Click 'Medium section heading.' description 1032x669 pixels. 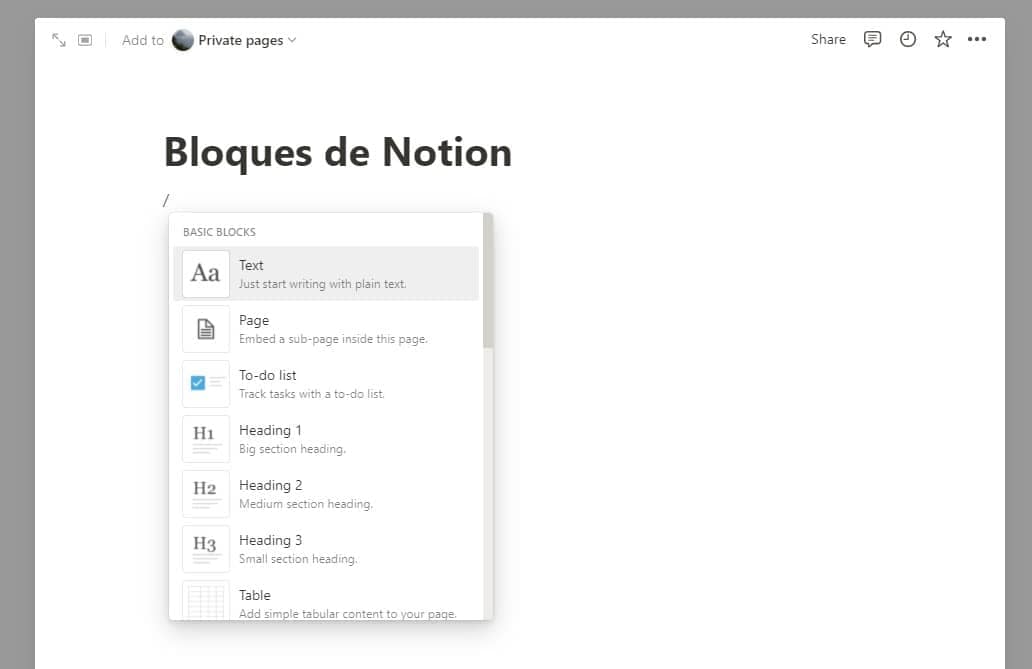[306, 504]
